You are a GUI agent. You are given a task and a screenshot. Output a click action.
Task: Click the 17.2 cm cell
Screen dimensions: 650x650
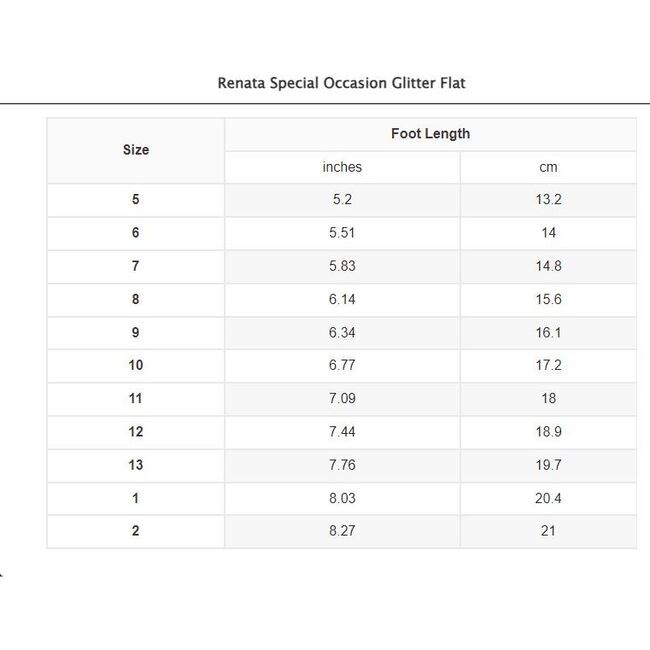pos(548,365)
